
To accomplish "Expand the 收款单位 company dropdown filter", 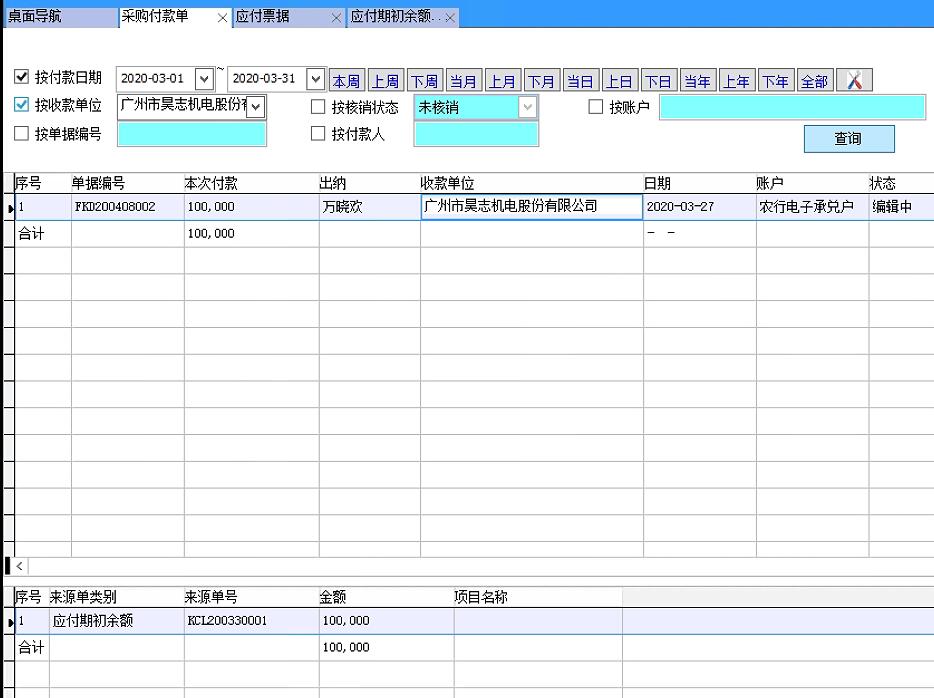I will point(256,106).
